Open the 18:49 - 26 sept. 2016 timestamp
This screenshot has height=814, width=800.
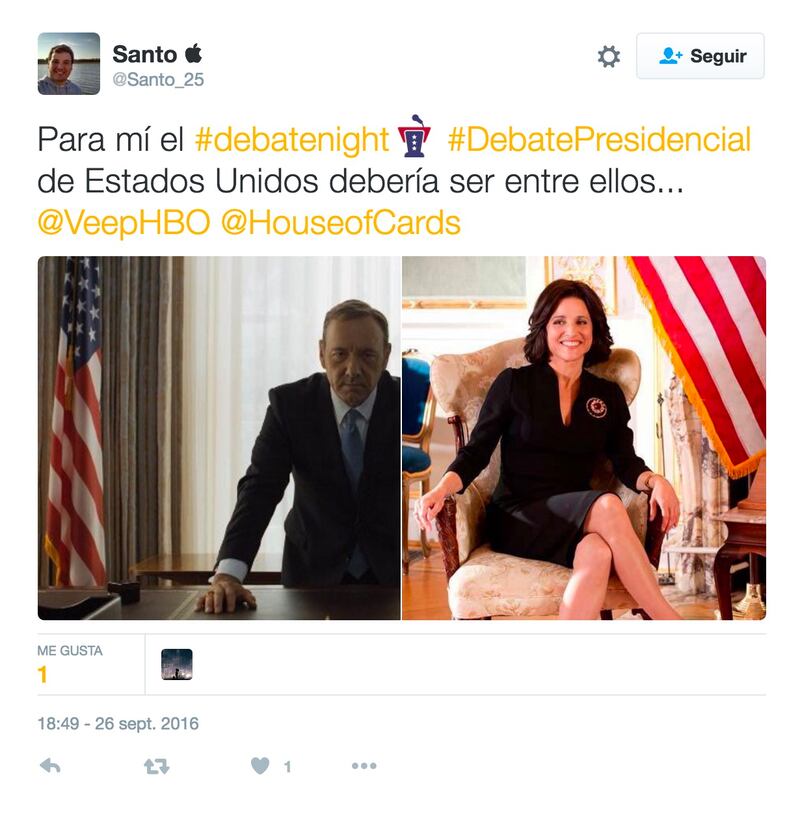[118, 723]
